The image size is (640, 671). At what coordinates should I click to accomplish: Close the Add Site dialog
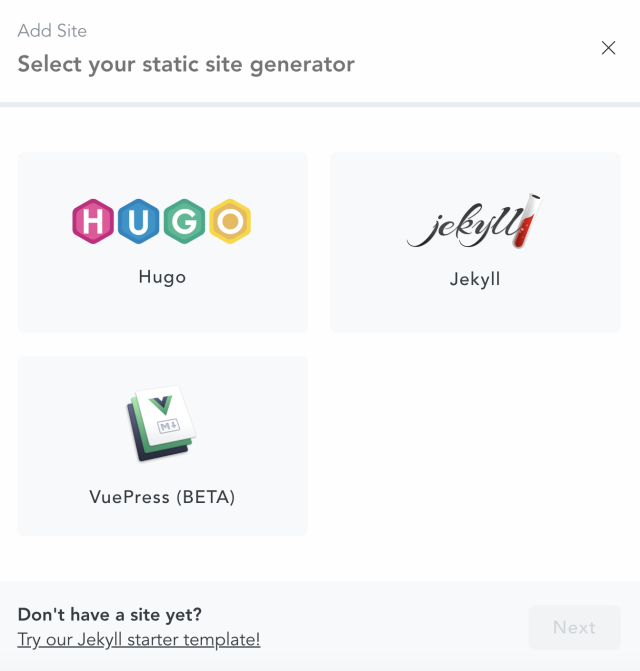tap(608, 48)
